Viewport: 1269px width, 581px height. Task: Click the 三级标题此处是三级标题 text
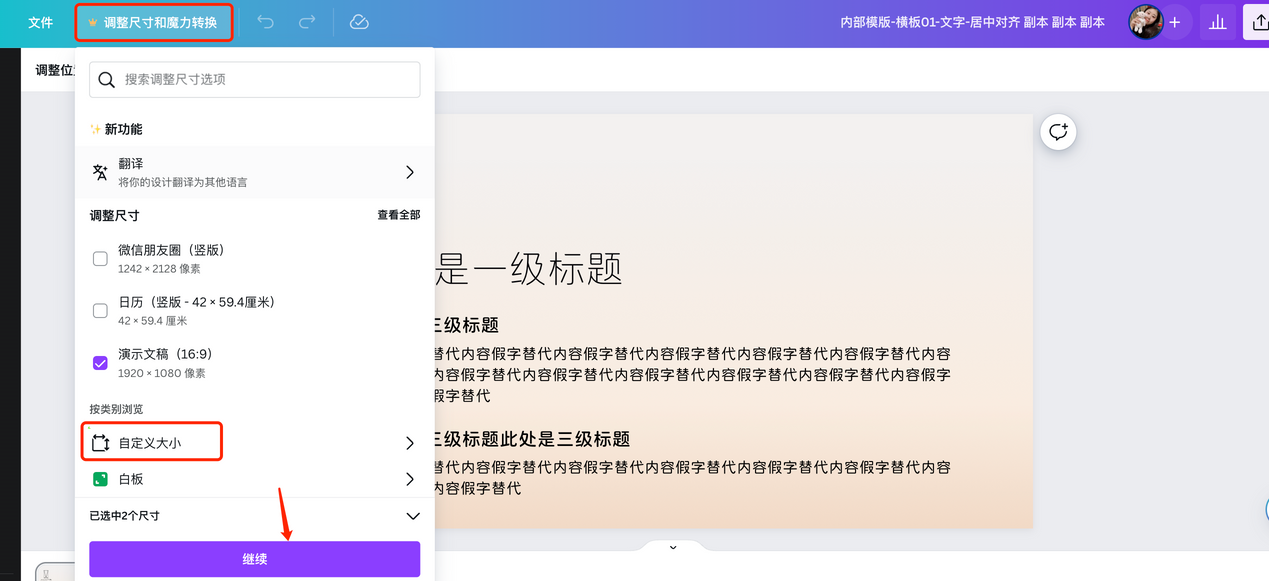[531, 439]
